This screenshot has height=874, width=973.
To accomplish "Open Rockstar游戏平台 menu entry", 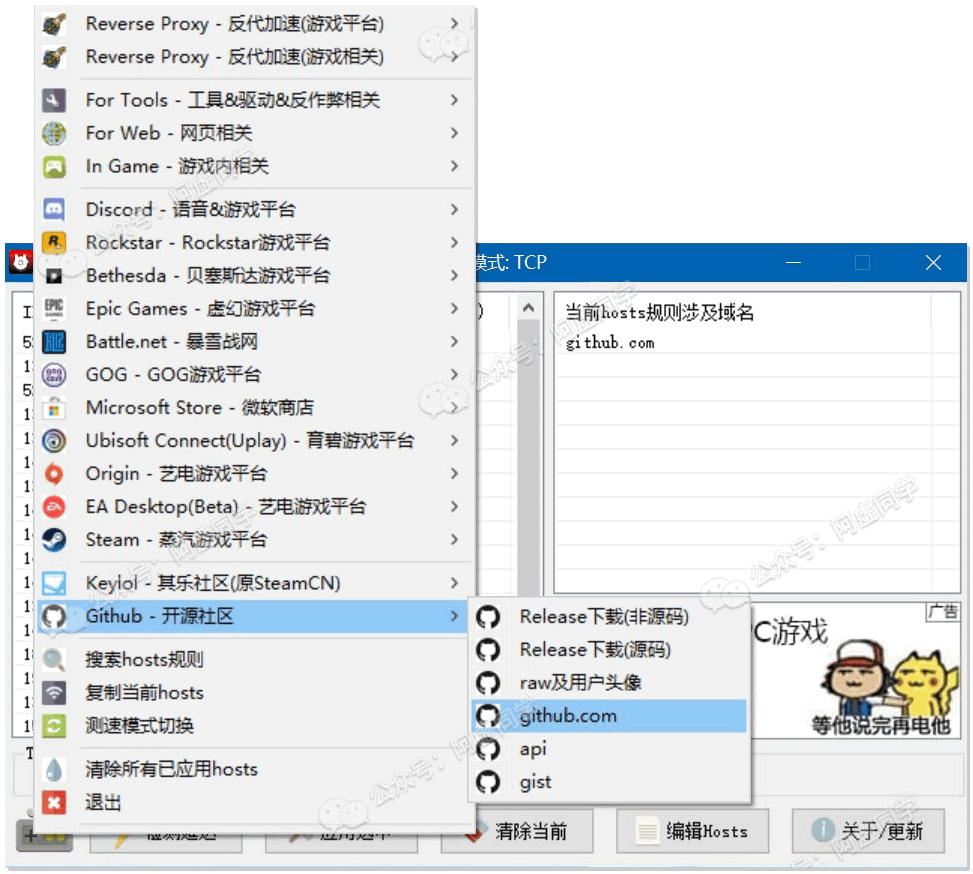I will (x=254, y=243).
